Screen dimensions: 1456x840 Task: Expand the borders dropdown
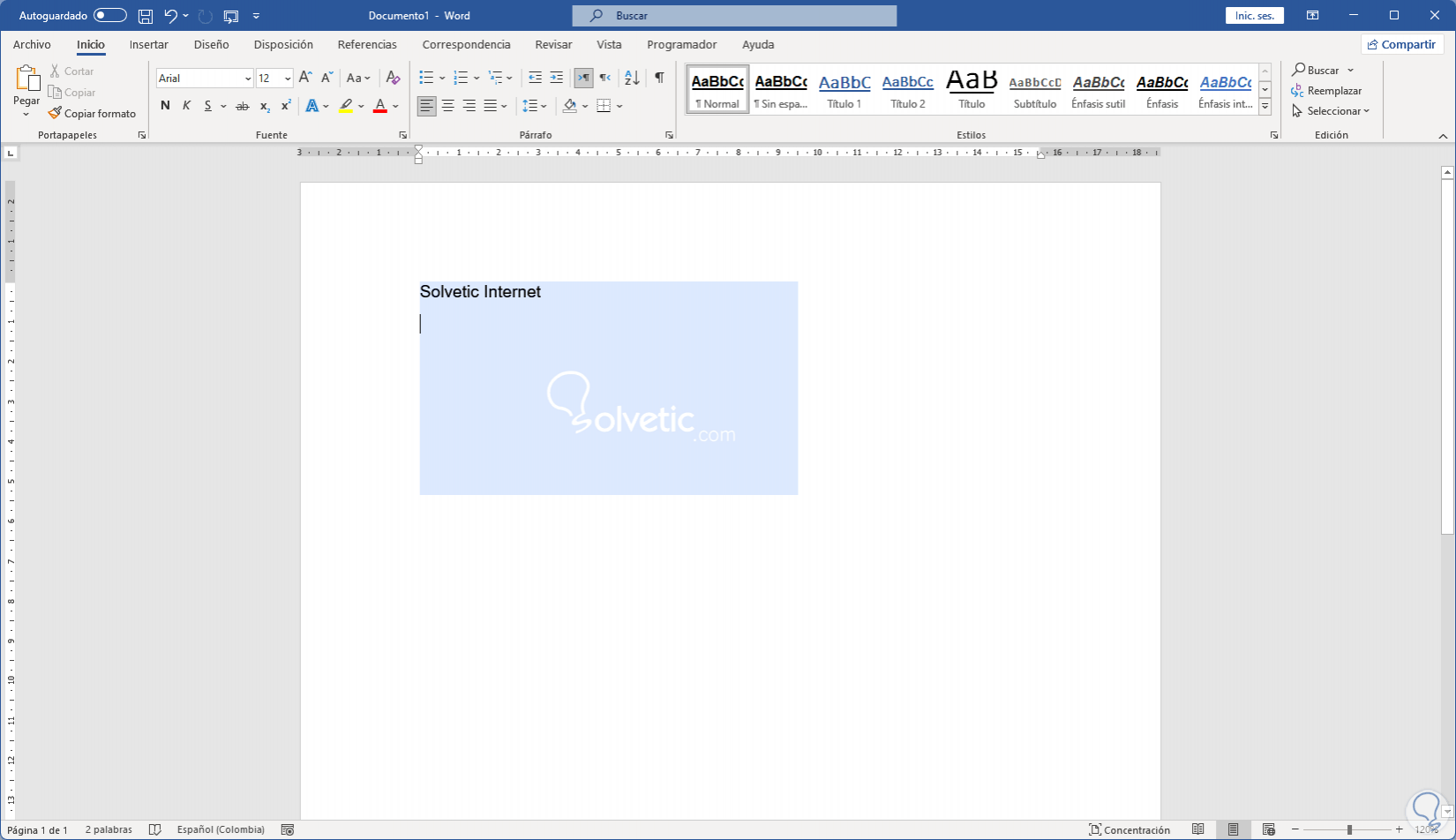(x=620, y=106)
